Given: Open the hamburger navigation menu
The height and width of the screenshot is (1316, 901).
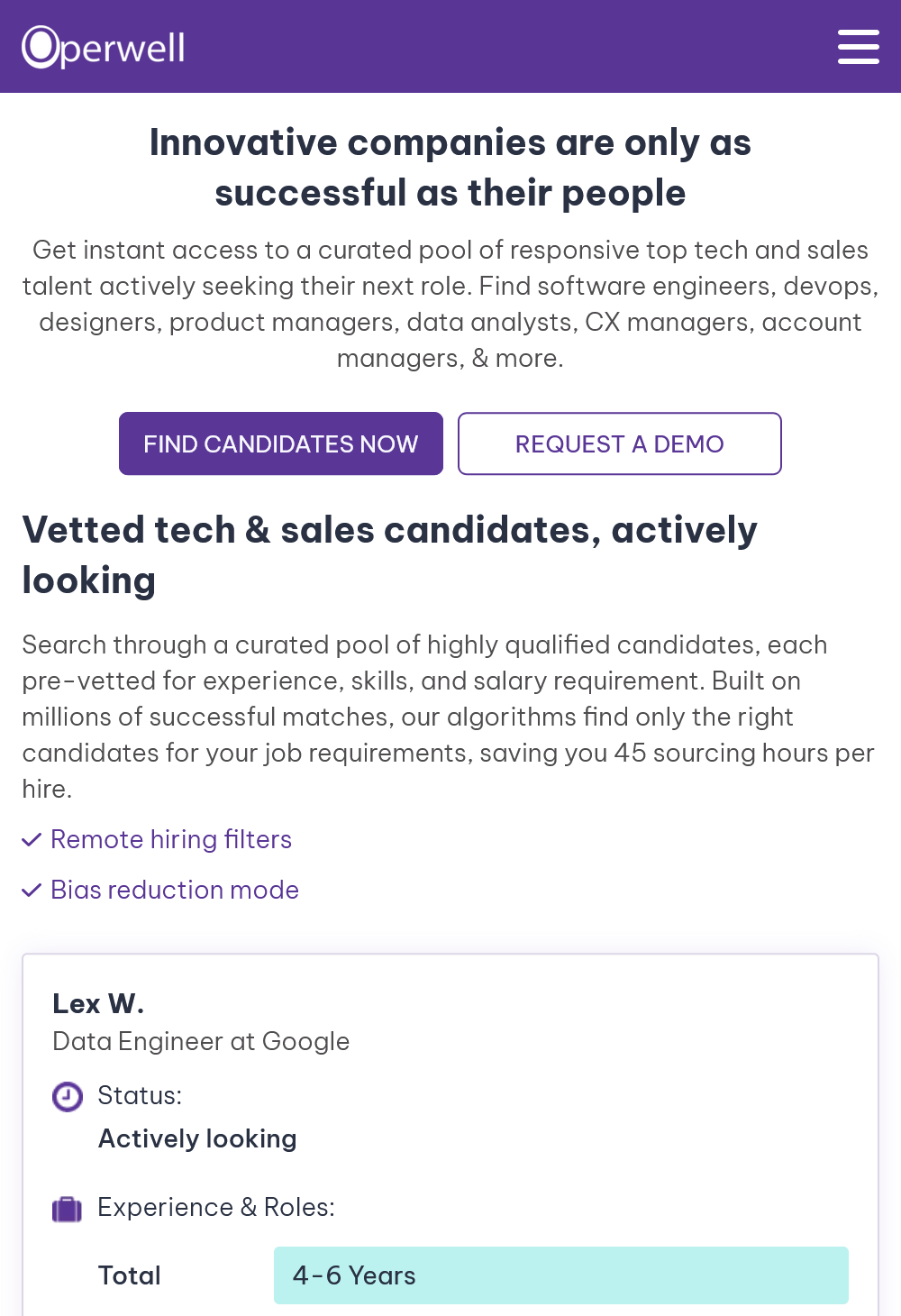Looking at the screenshot, I should pyautogui.click(x=858, y=46).
